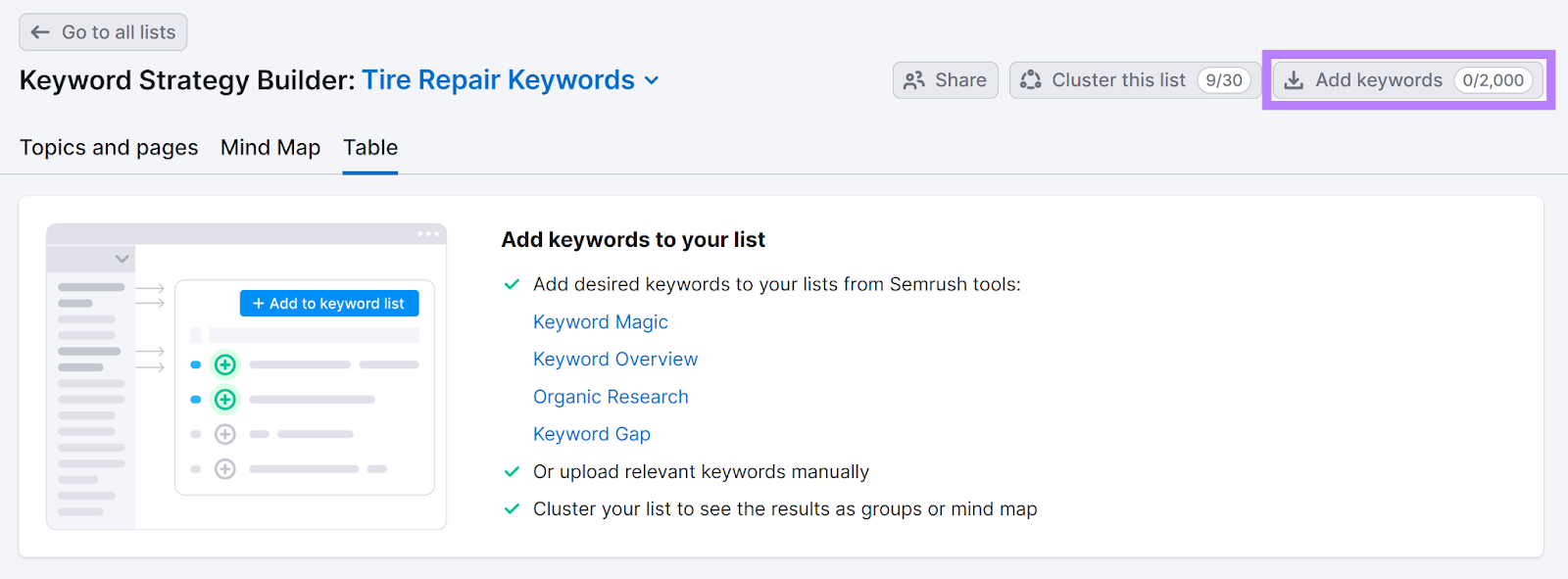The width and height of the screenshot is (1568, 579).
Task: Open the Mind Map tab
Action: tap(270, 148)
